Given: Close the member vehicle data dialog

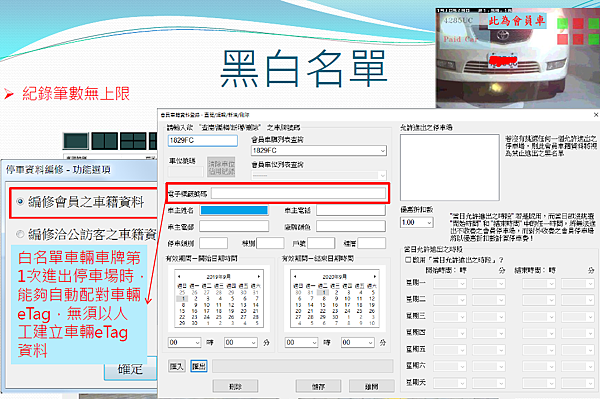Looking at the screenshot, I should (x=596, y=114).
